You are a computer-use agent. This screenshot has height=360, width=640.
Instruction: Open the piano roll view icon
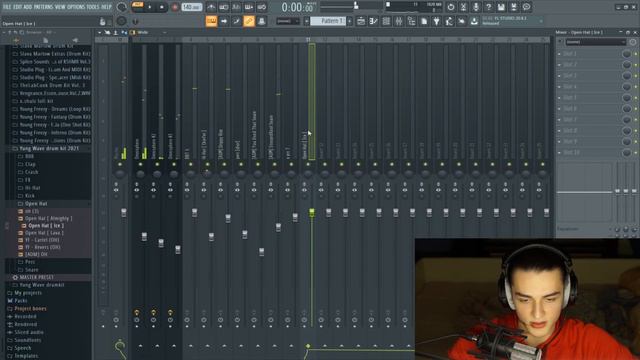(373, 21)
